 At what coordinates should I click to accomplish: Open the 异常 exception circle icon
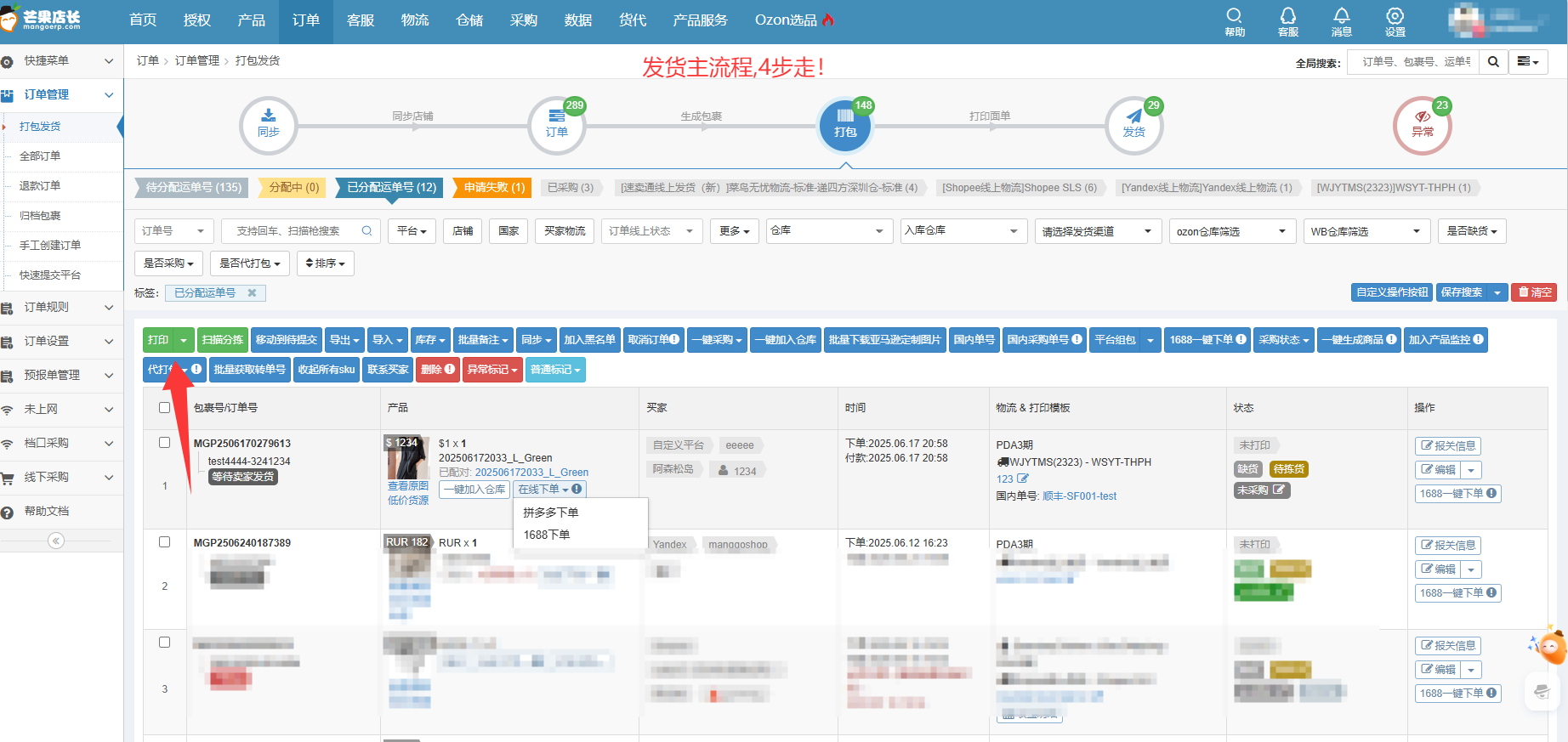tap(1422, 125)
